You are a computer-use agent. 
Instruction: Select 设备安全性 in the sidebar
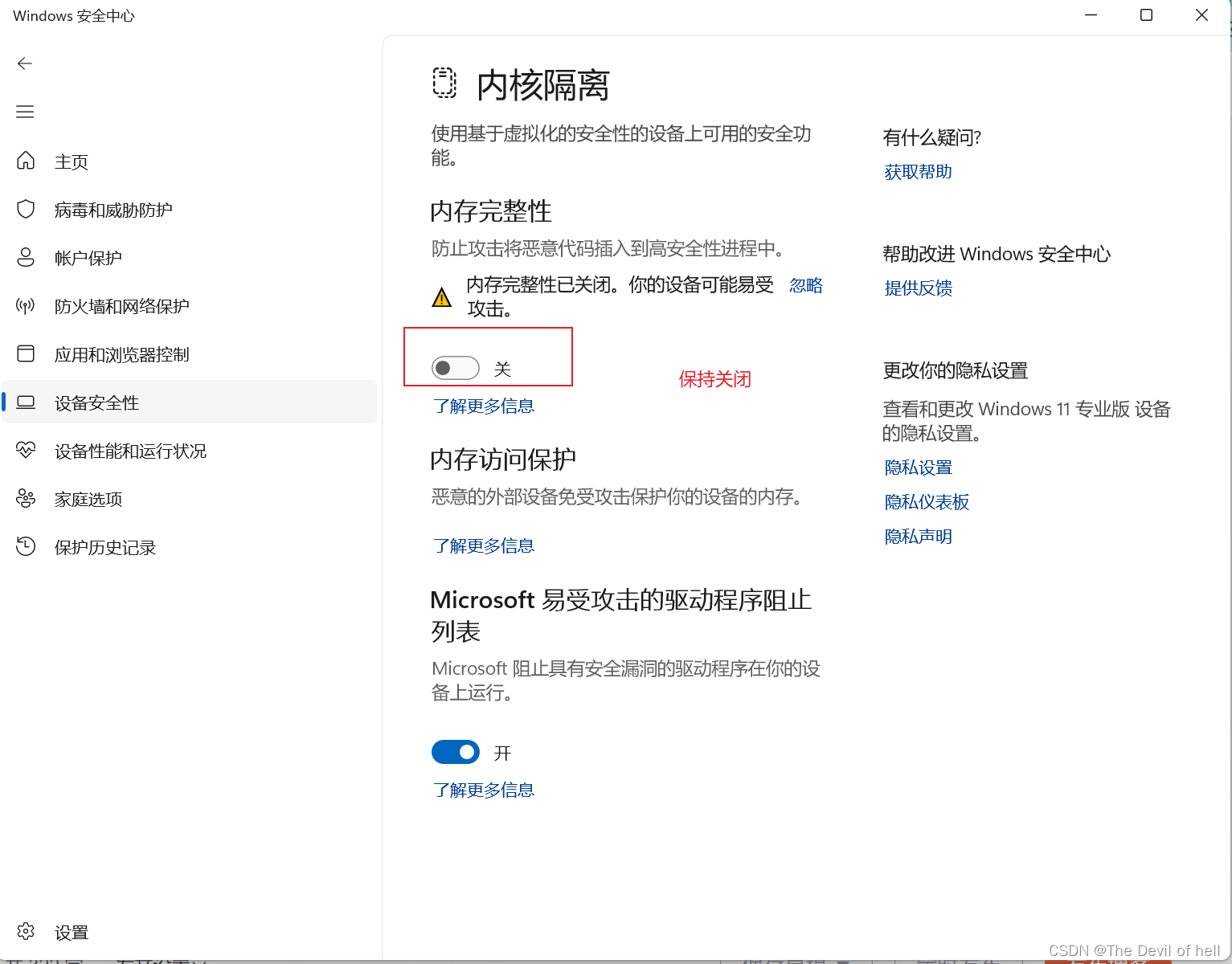pyautogui.click(x=190, y=402)
